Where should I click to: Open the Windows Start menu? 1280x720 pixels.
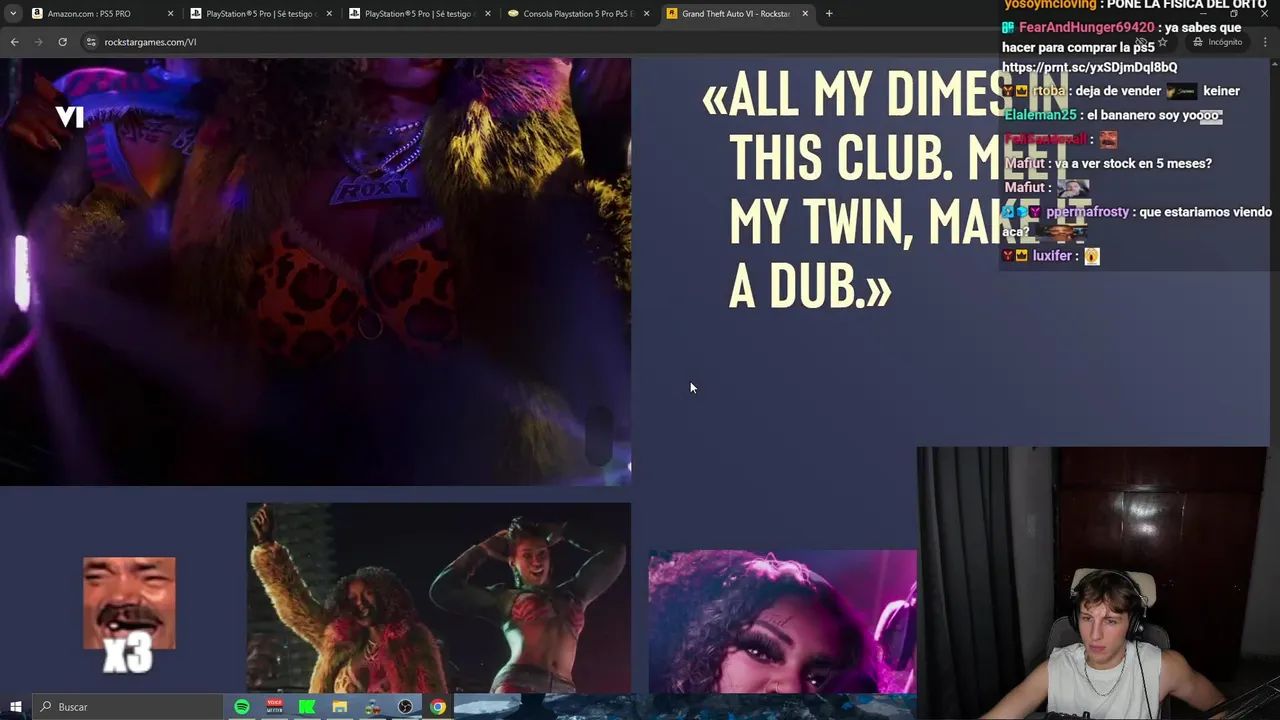pos(16,707)
